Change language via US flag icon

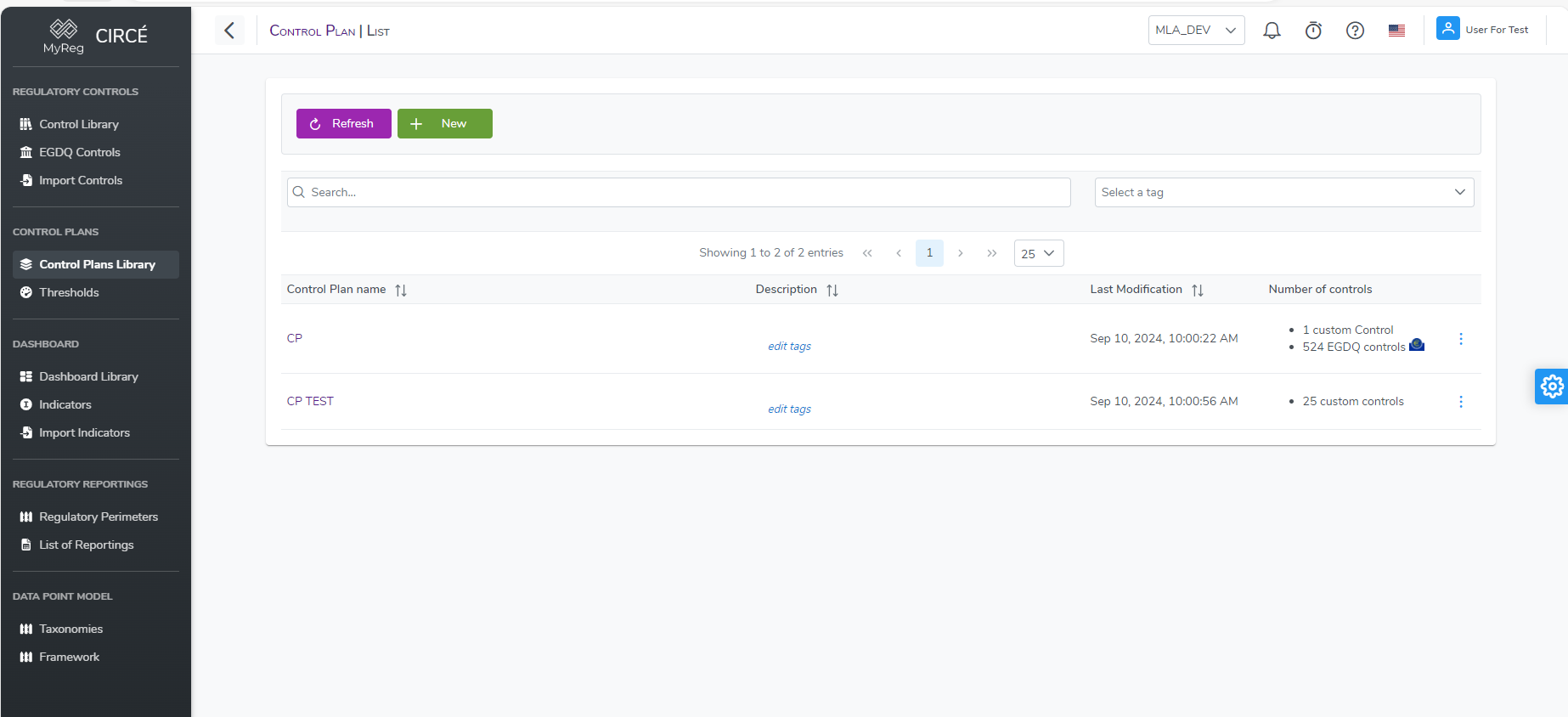tap(1396, 31)
